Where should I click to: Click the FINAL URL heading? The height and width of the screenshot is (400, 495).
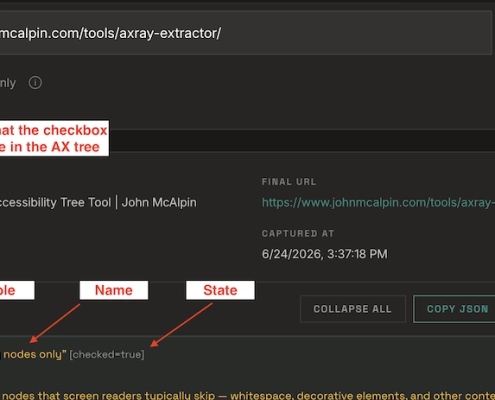(289, 182)
